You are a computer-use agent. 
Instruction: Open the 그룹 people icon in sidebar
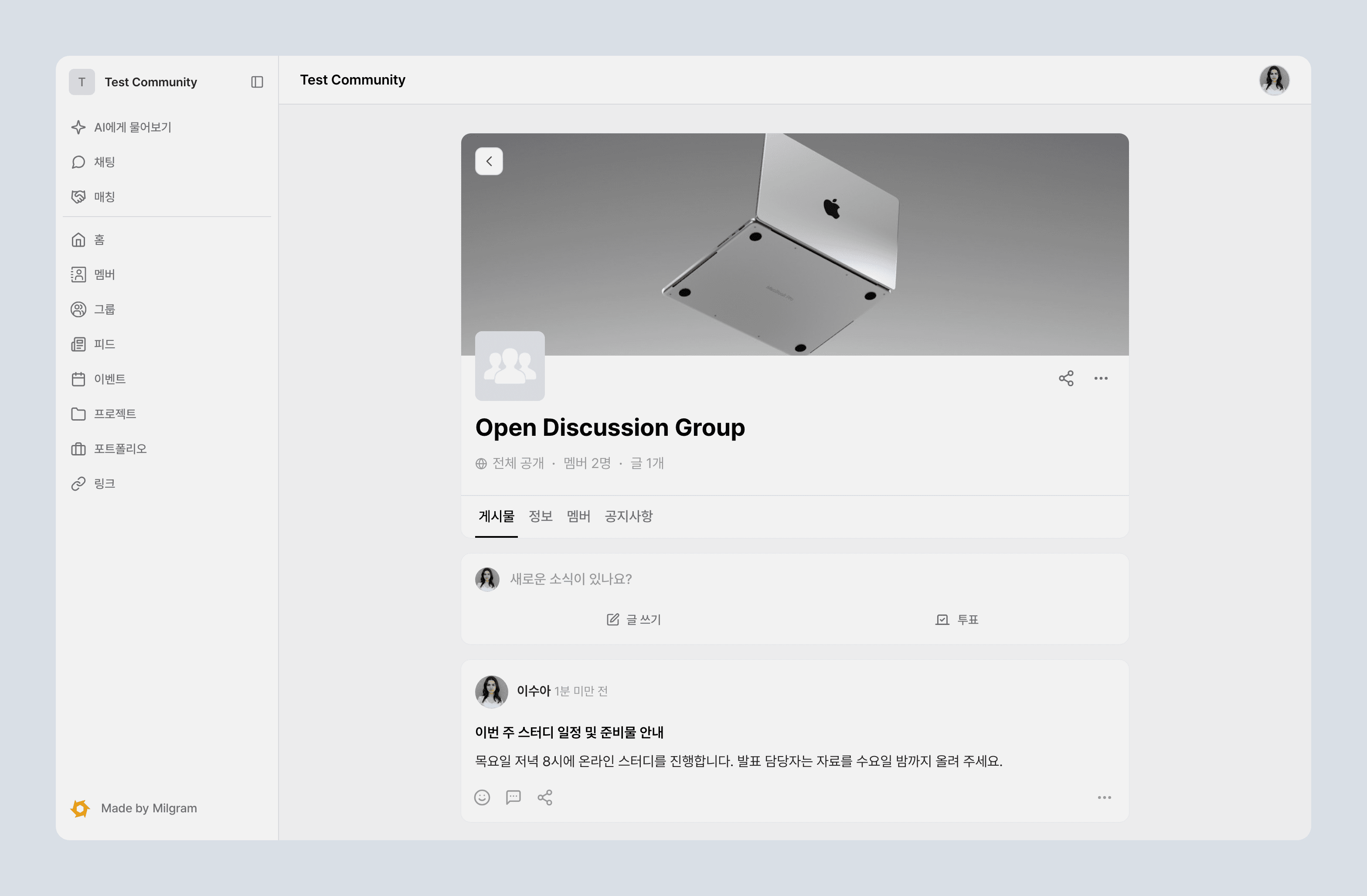click(78, 309)
